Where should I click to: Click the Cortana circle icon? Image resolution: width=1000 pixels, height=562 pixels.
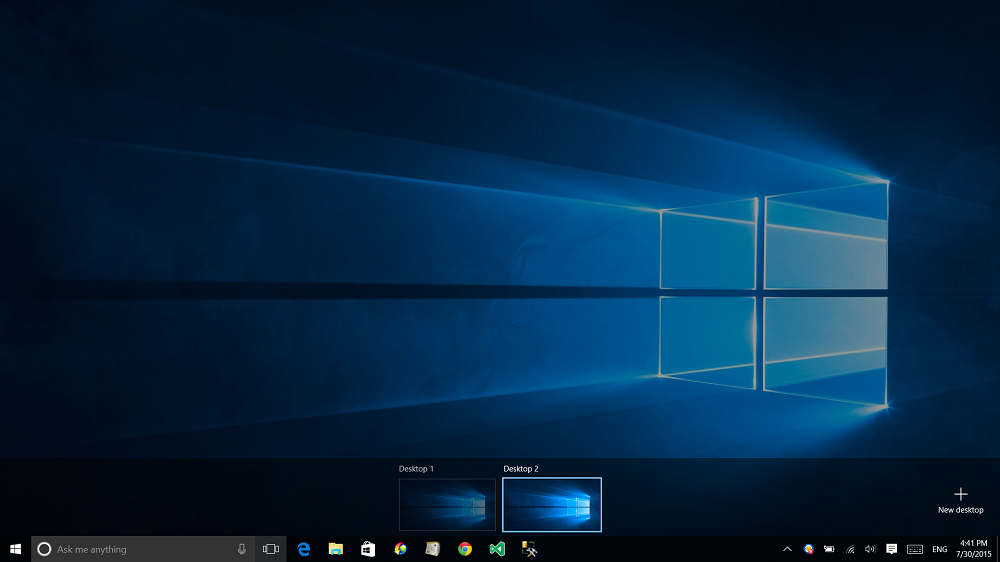point(44,549)
